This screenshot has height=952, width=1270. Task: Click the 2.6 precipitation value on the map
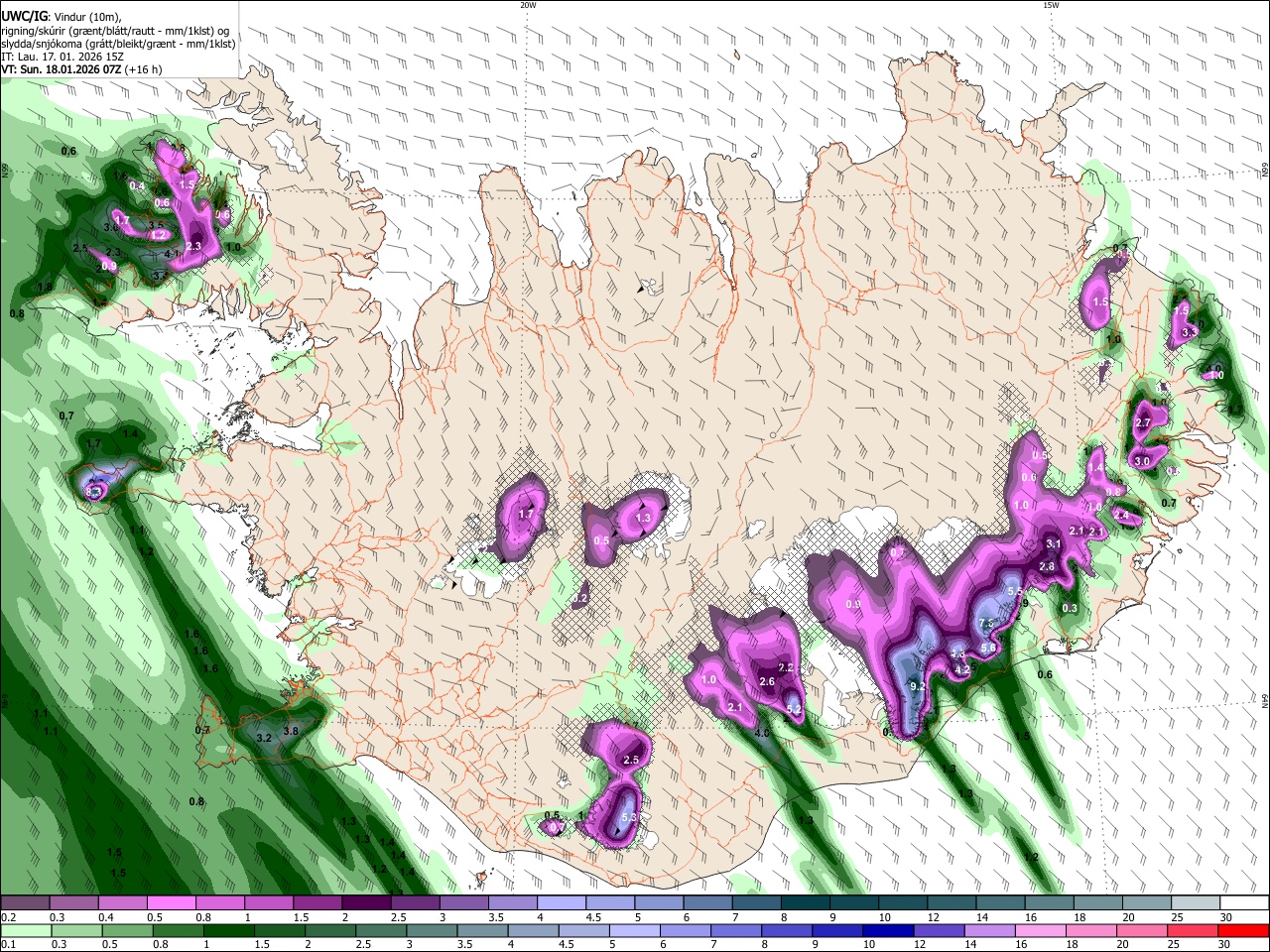pos(767,682)
